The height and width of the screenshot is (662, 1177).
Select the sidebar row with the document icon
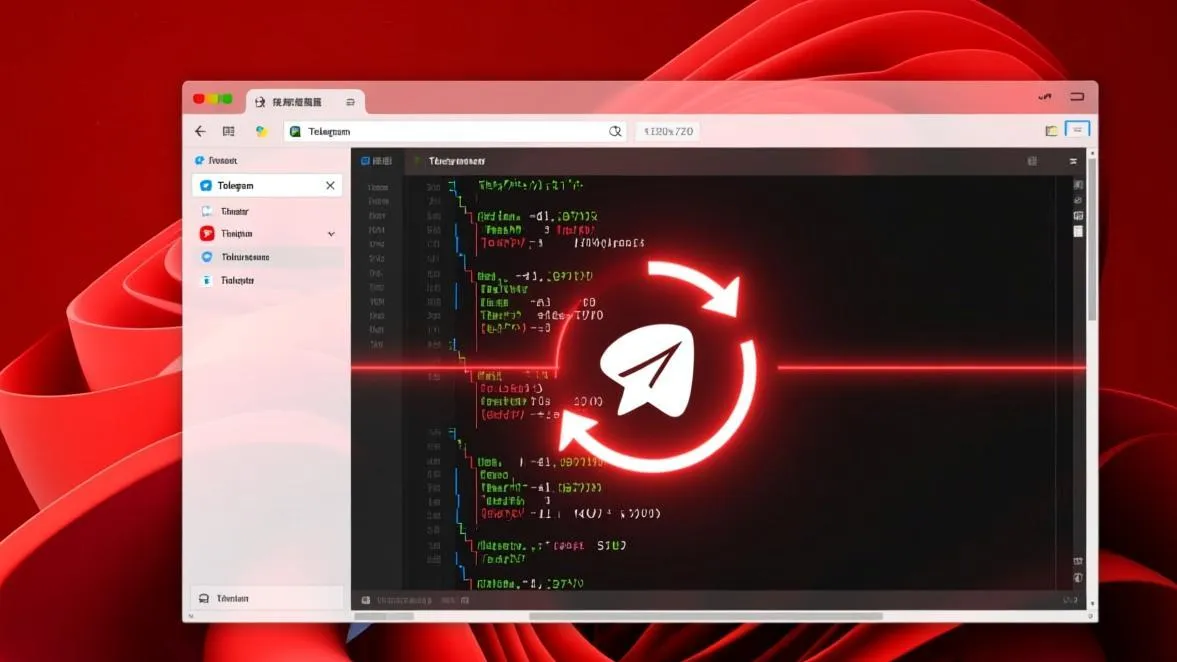coord(267,212)
